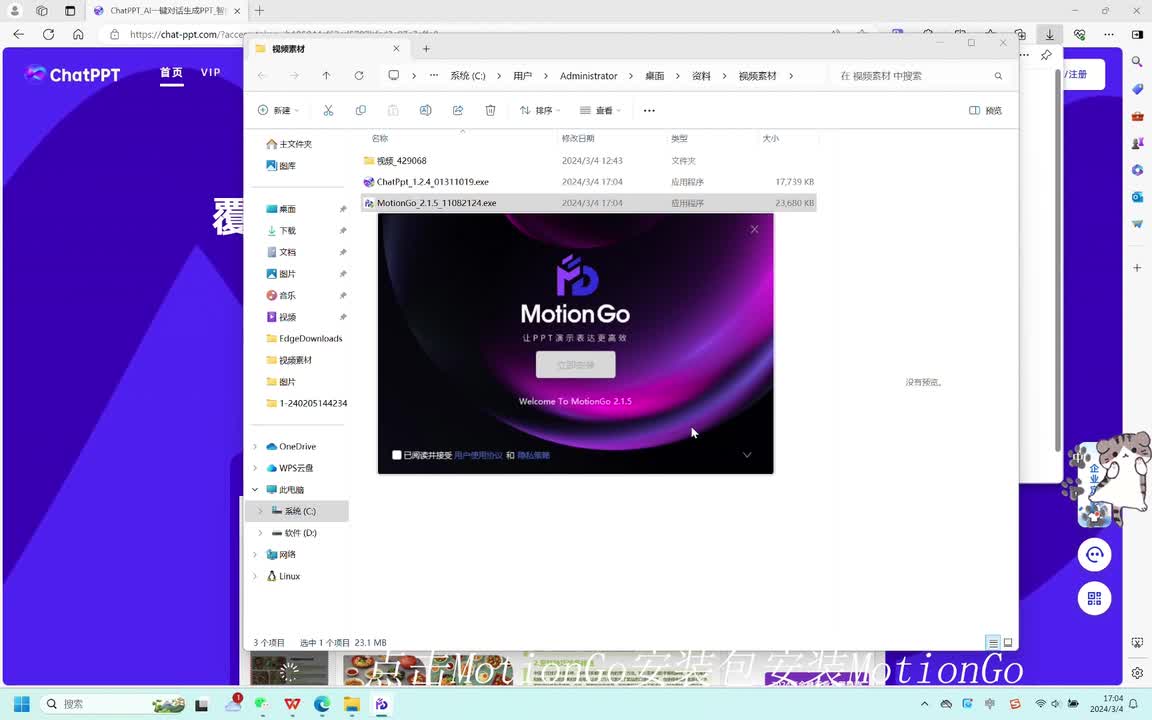Viewport: 1152px width, 720px height.
Task: Open the 用户使用协议 link in installer
Action: 478,455
